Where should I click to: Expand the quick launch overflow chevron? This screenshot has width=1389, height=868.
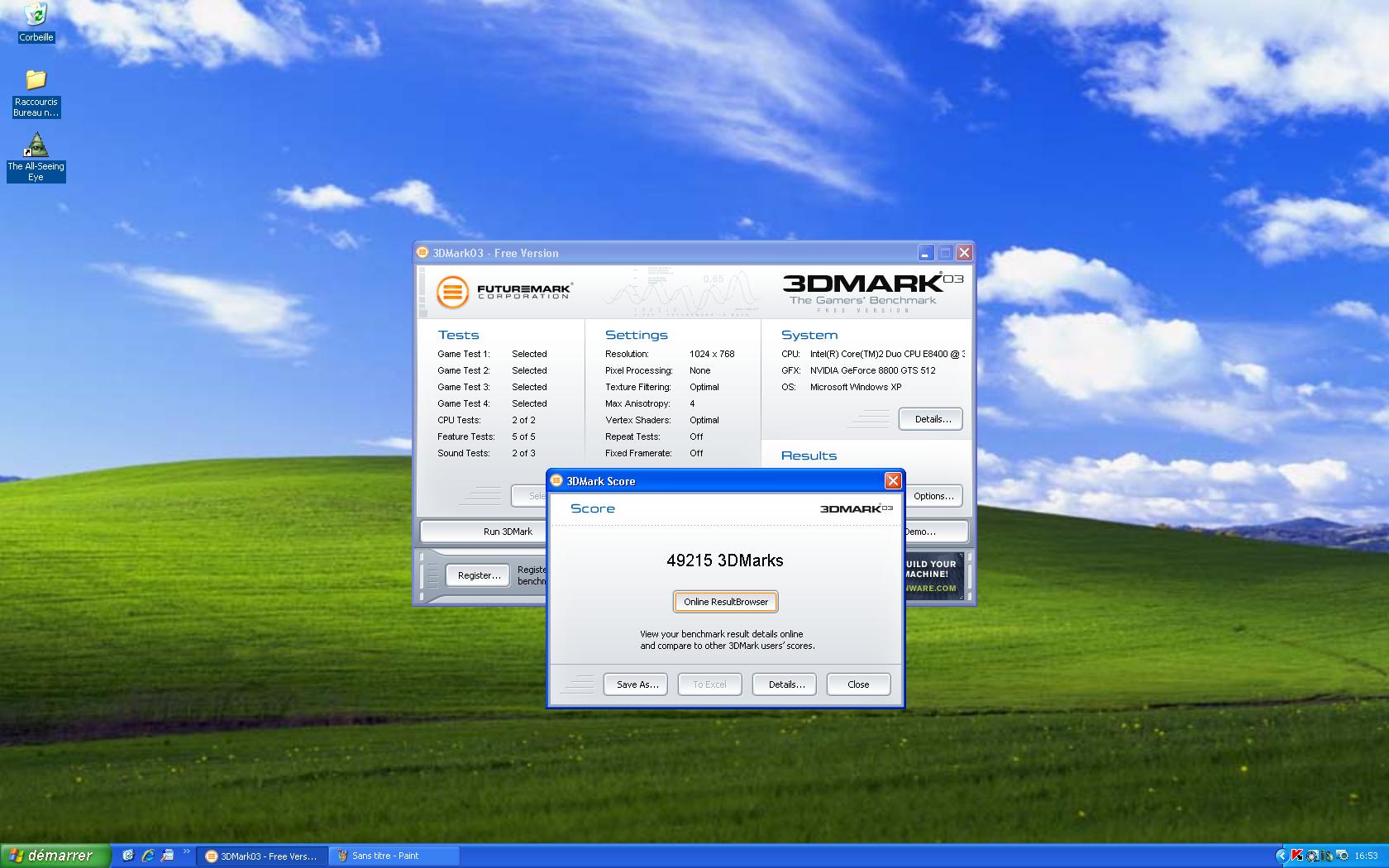186,851
